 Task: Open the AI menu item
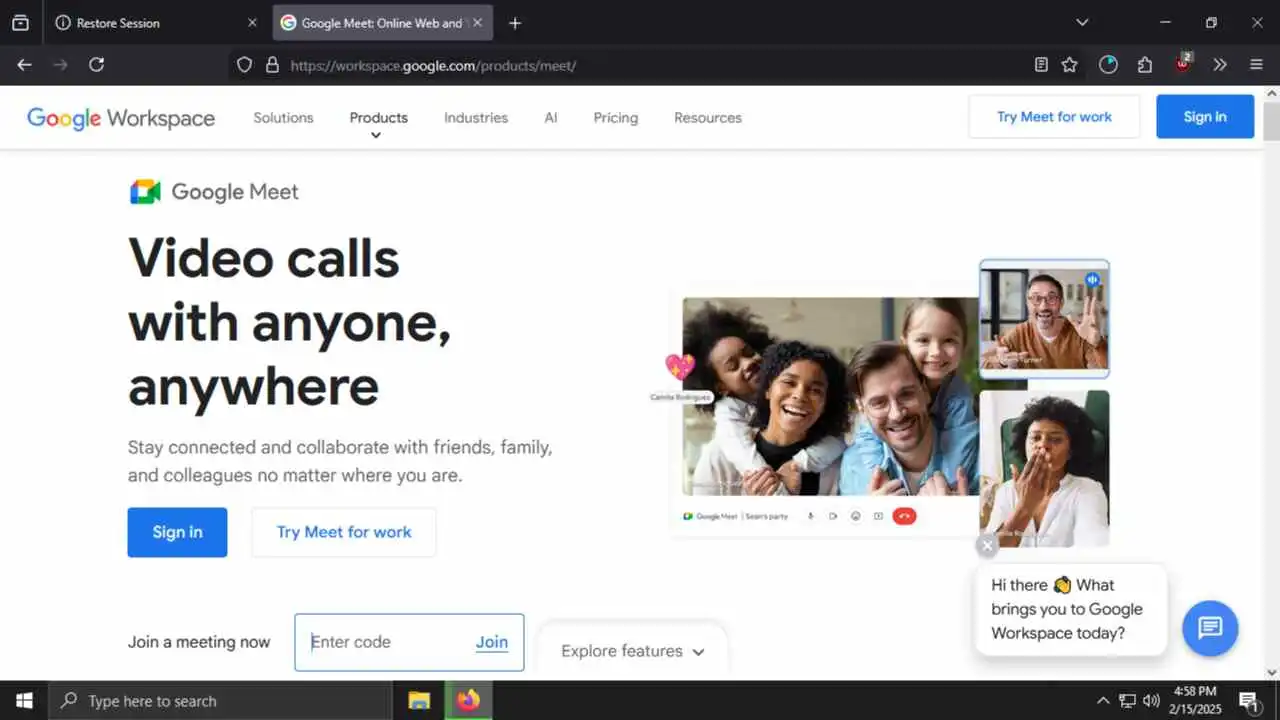click(550, 118)
